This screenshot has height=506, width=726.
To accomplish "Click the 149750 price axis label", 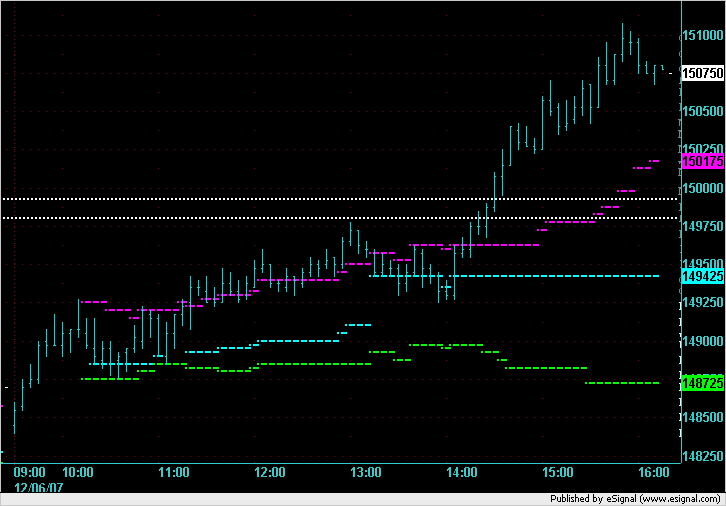I will click(703, 226).
